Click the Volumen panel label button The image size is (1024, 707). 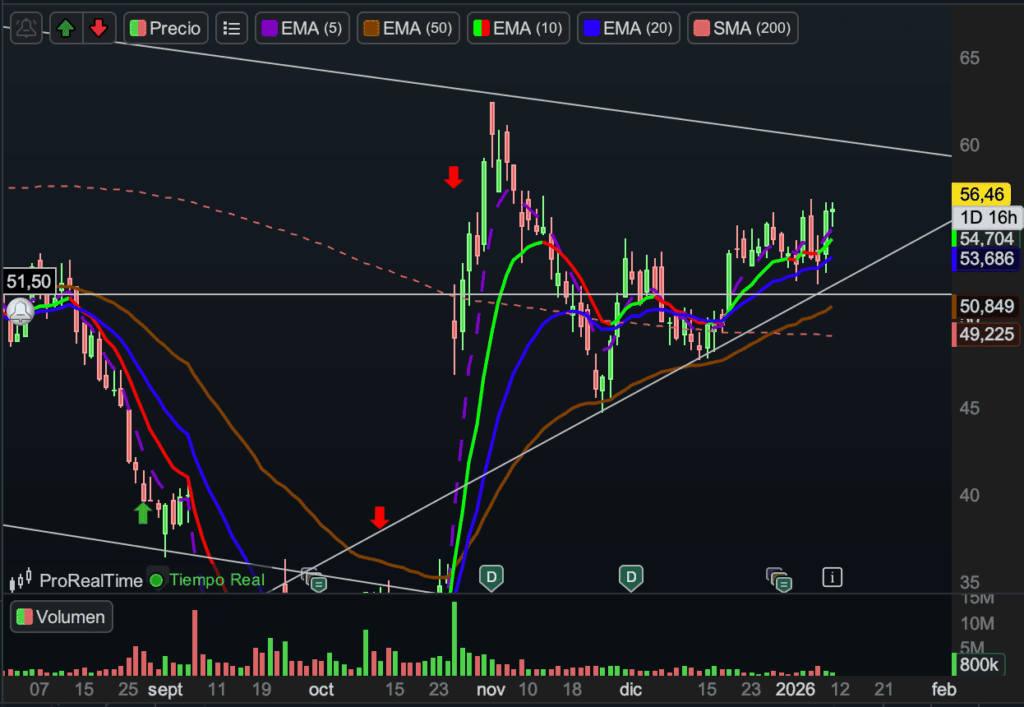tap(61, 617)
